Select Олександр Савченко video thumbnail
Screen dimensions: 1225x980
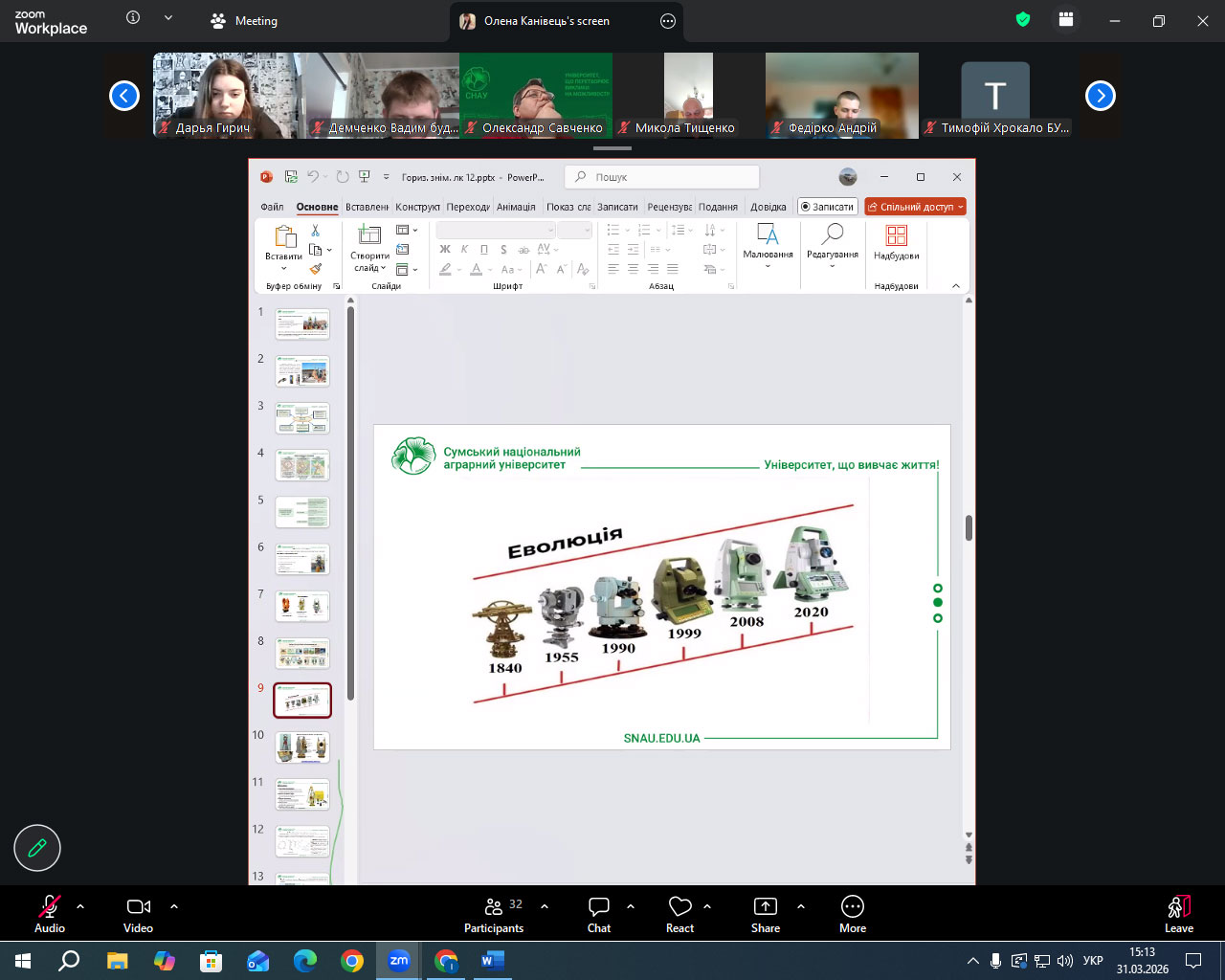coord(536,96)
